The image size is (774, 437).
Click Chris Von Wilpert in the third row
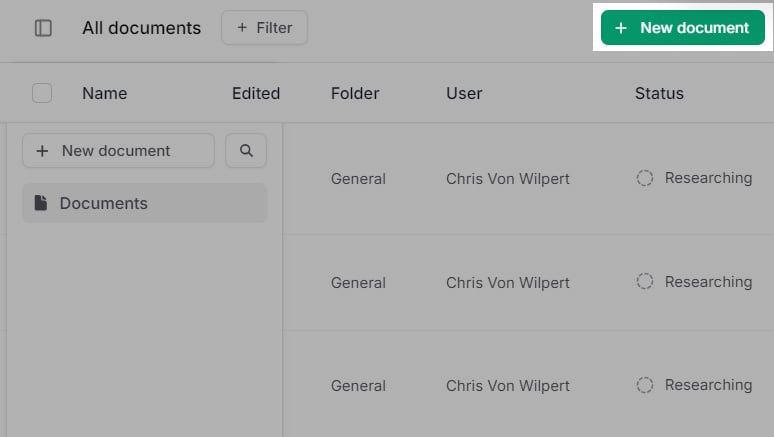click(508, 385)
